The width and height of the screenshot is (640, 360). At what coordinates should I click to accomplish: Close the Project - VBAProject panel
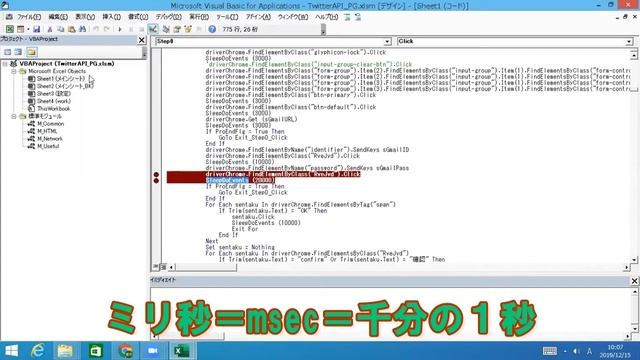click(x=142, y=40)
